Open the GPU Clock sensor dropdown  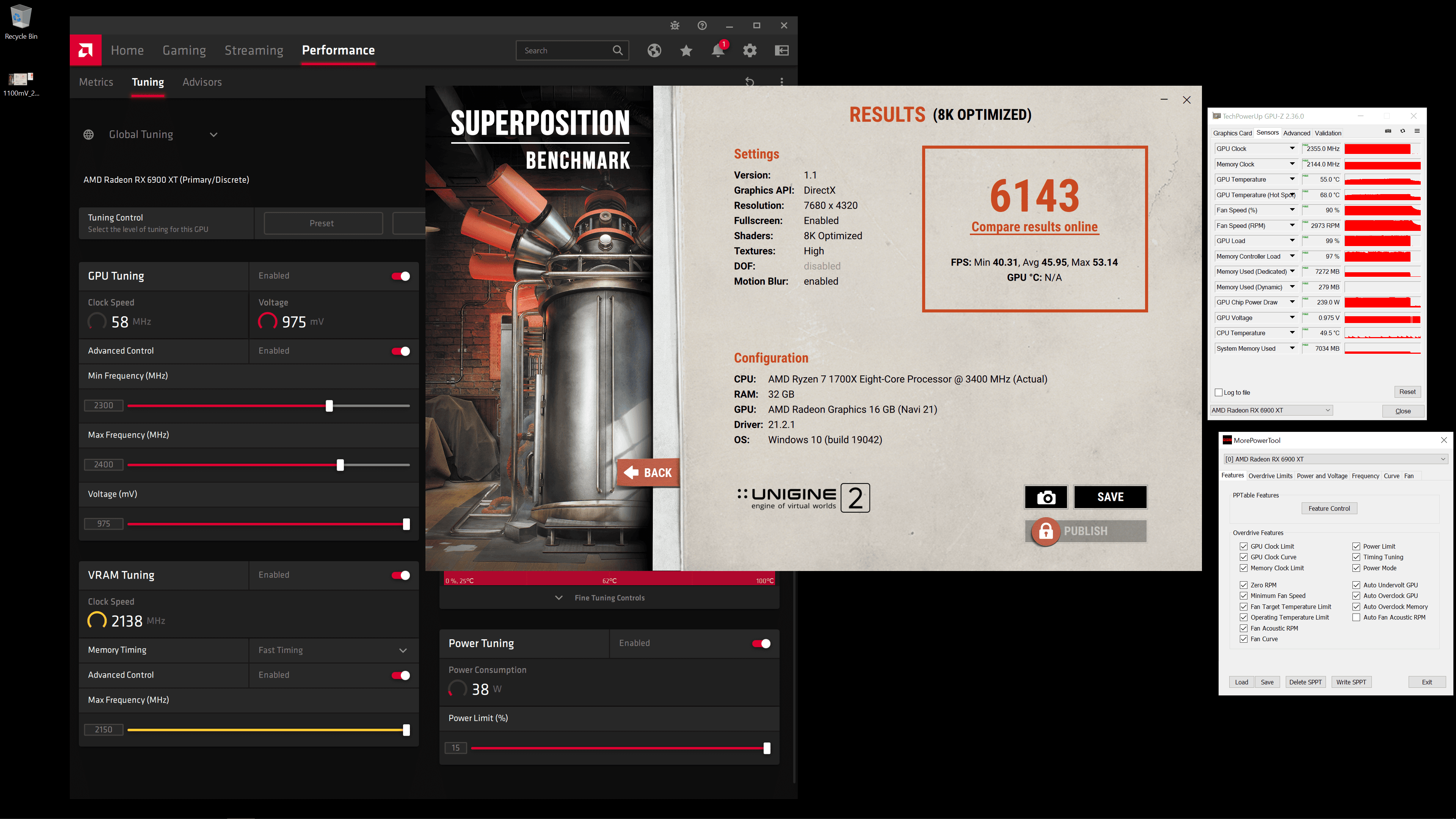(1292, 149)
